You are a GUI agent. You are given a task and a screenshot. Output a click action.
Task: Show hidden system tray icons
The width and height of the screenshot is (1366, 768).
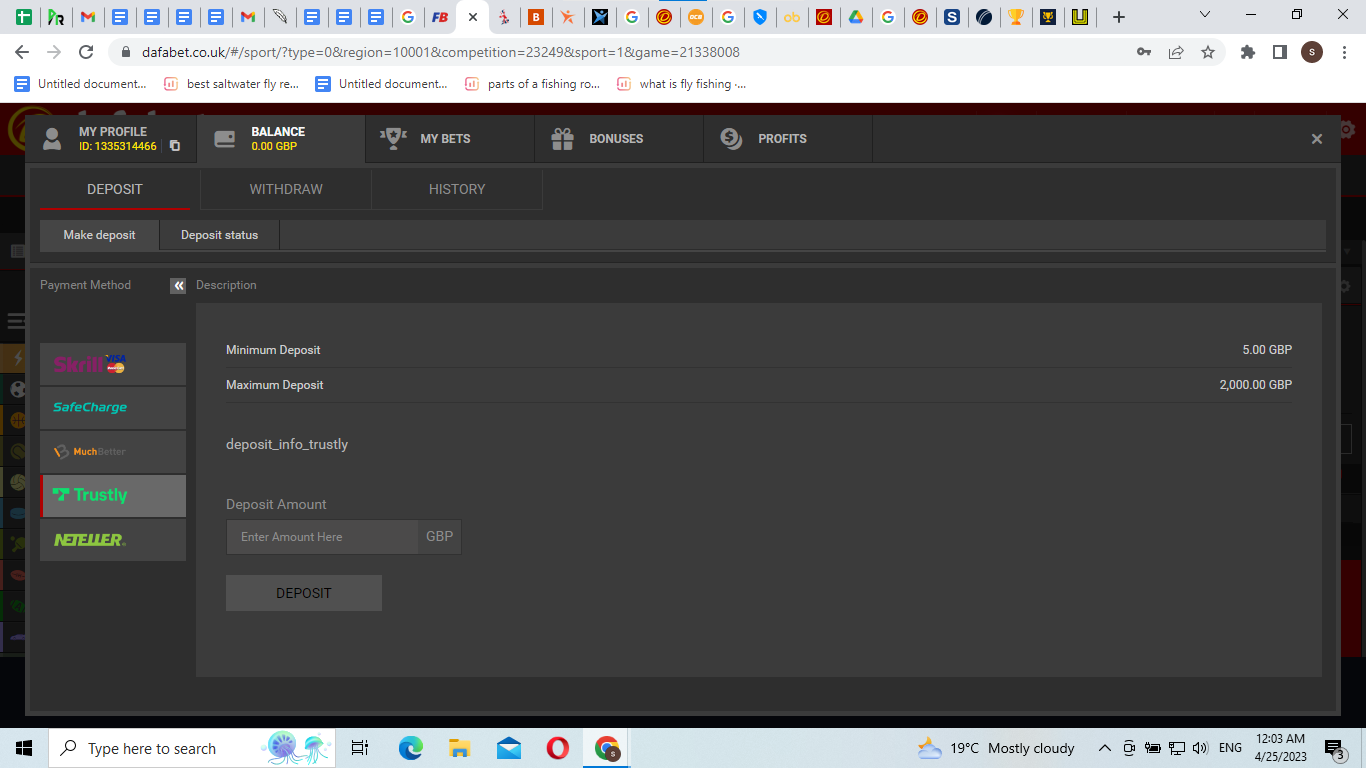pos(1105,748)
